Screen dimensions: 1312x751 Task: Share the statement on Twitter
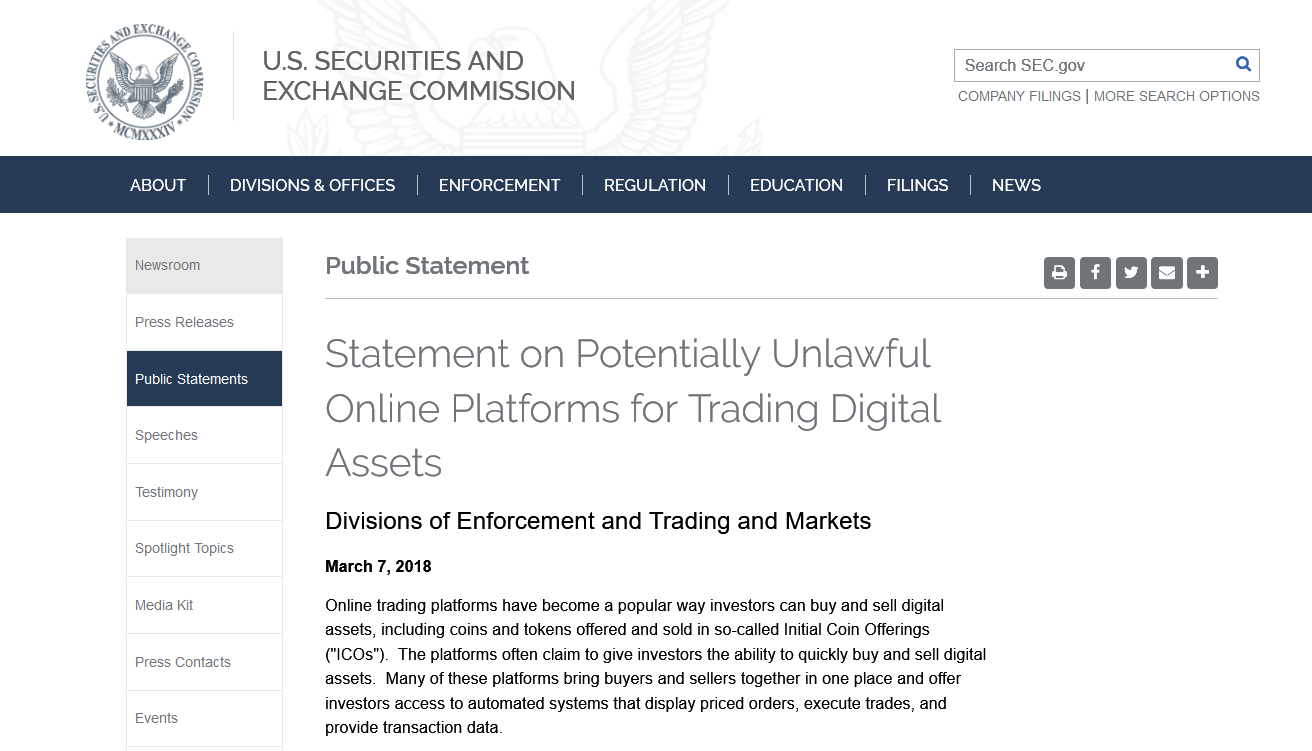coord(1131,272)
